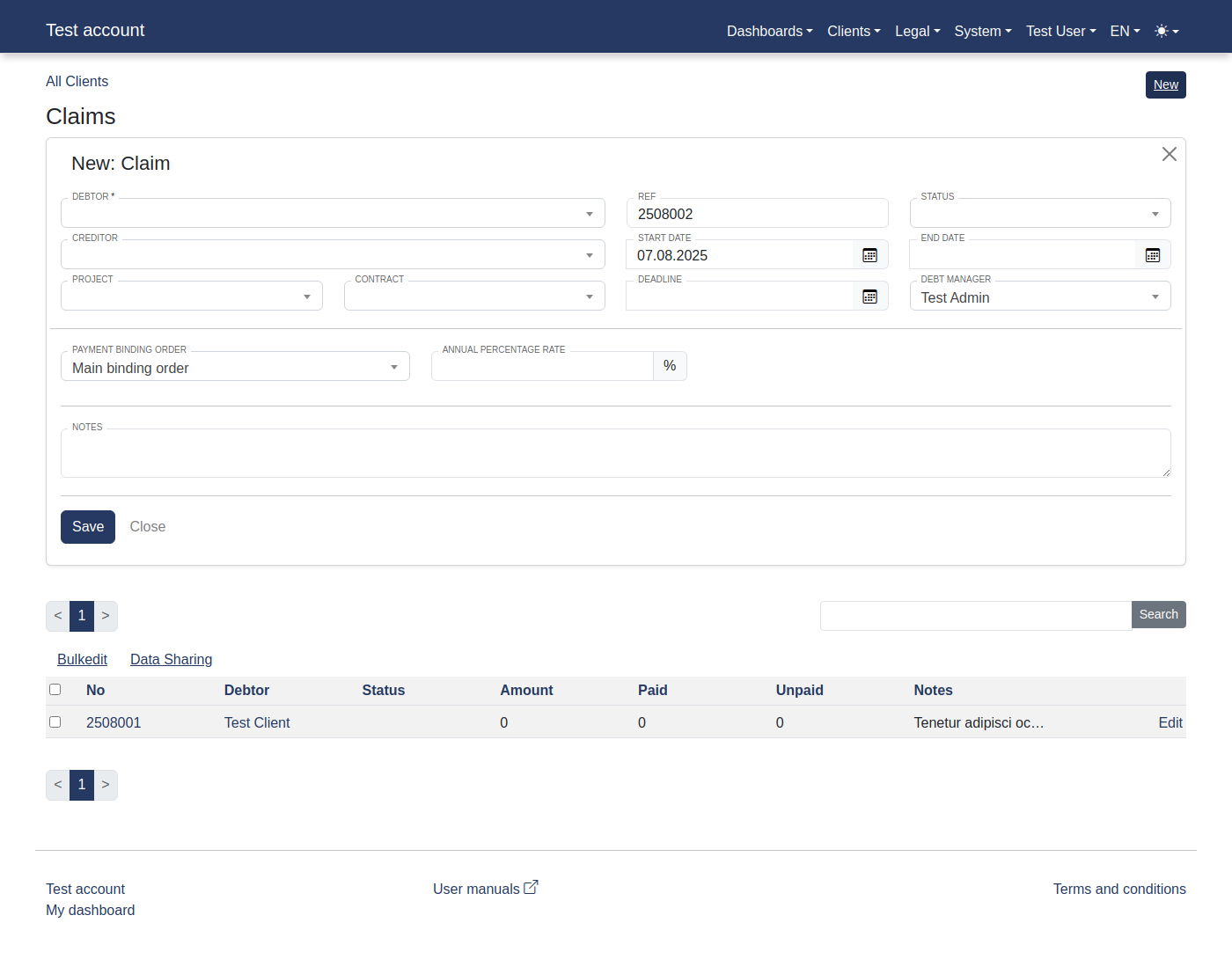Open User manuals external link
The height and width of the screenshot is (974, 1232).
click(x=485, y=889)
